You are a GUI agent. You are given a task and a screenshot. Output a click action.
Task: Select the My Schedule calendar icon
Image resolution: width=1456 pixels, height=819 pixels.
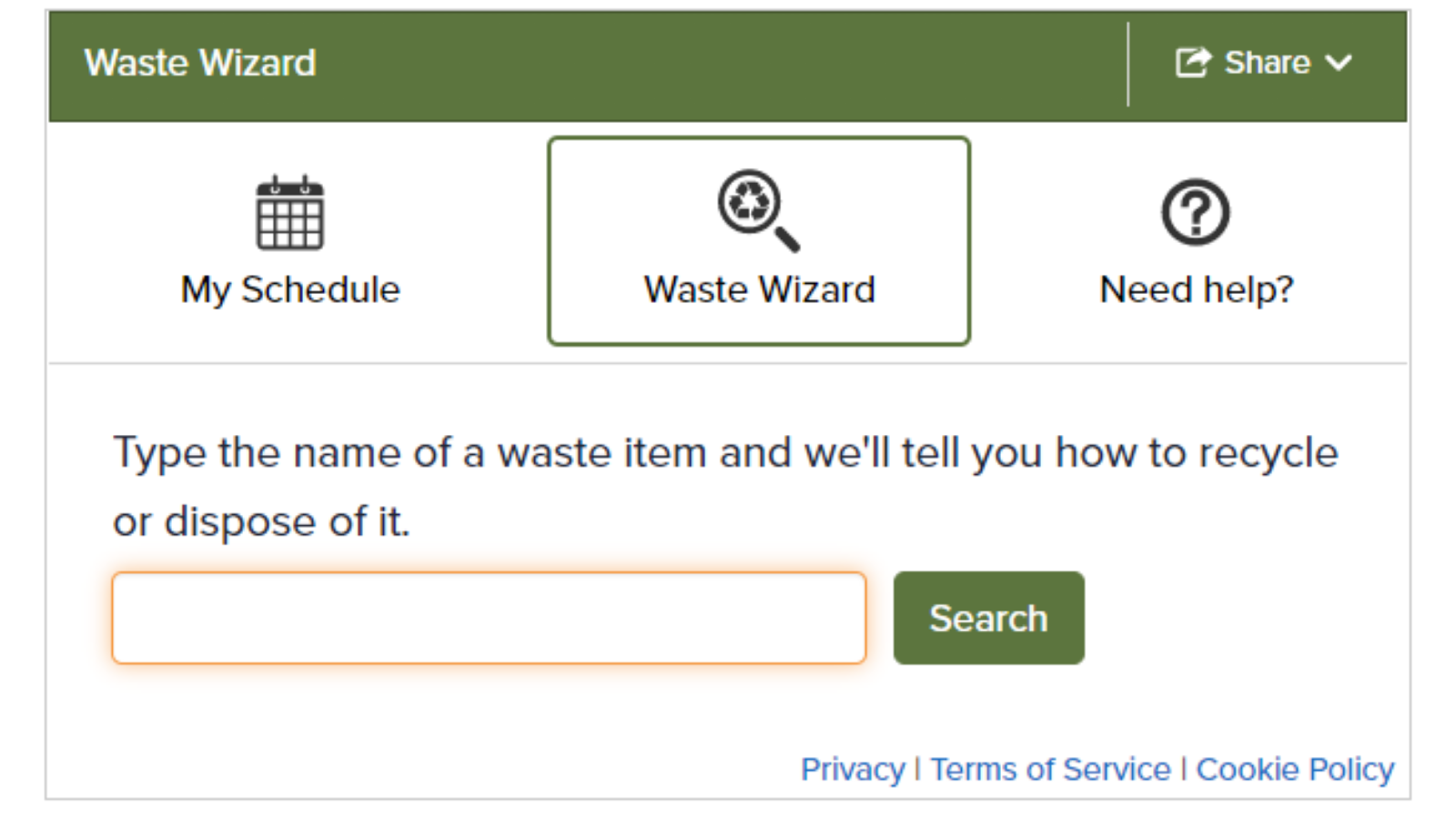click(x=291, y=216)
